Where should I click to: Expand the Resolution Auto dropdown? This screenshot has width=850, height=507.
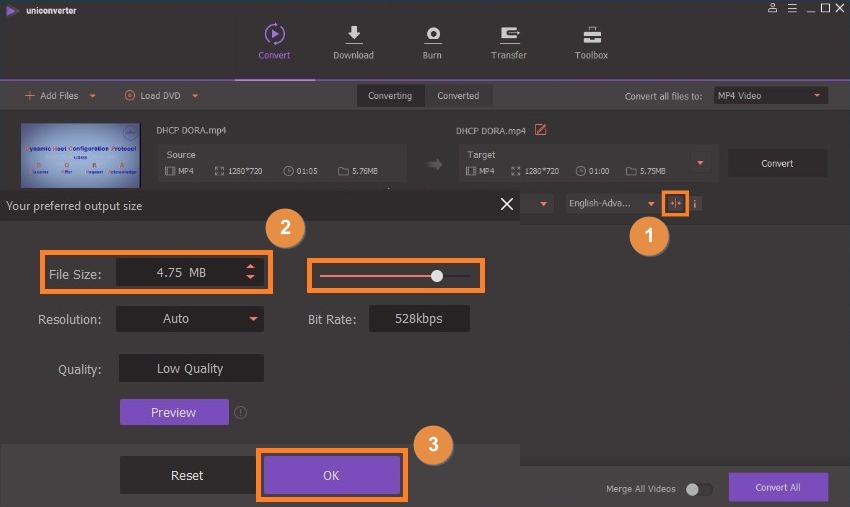point(253,319)
